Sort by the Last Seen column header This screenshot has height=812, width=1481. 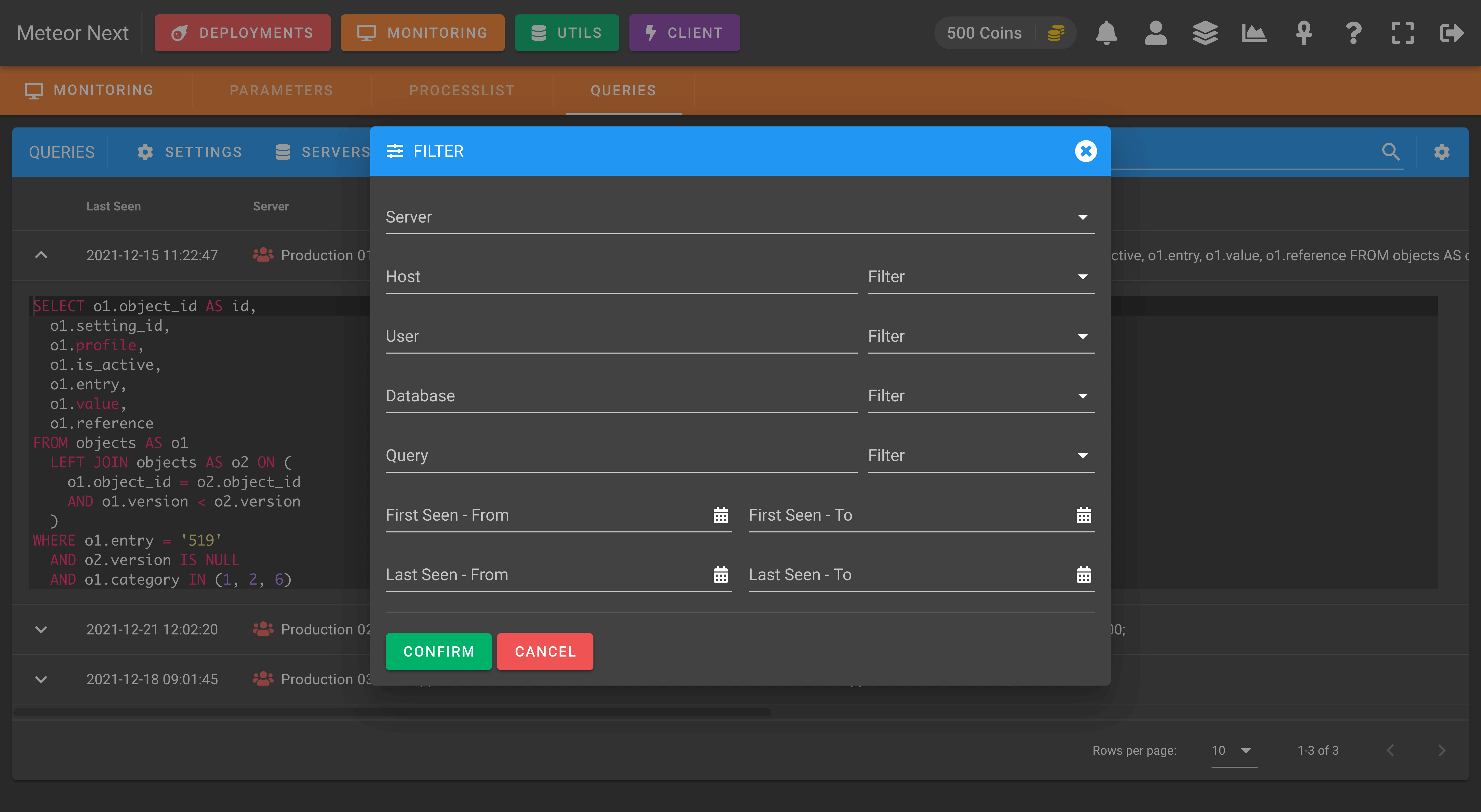(113, 206)
